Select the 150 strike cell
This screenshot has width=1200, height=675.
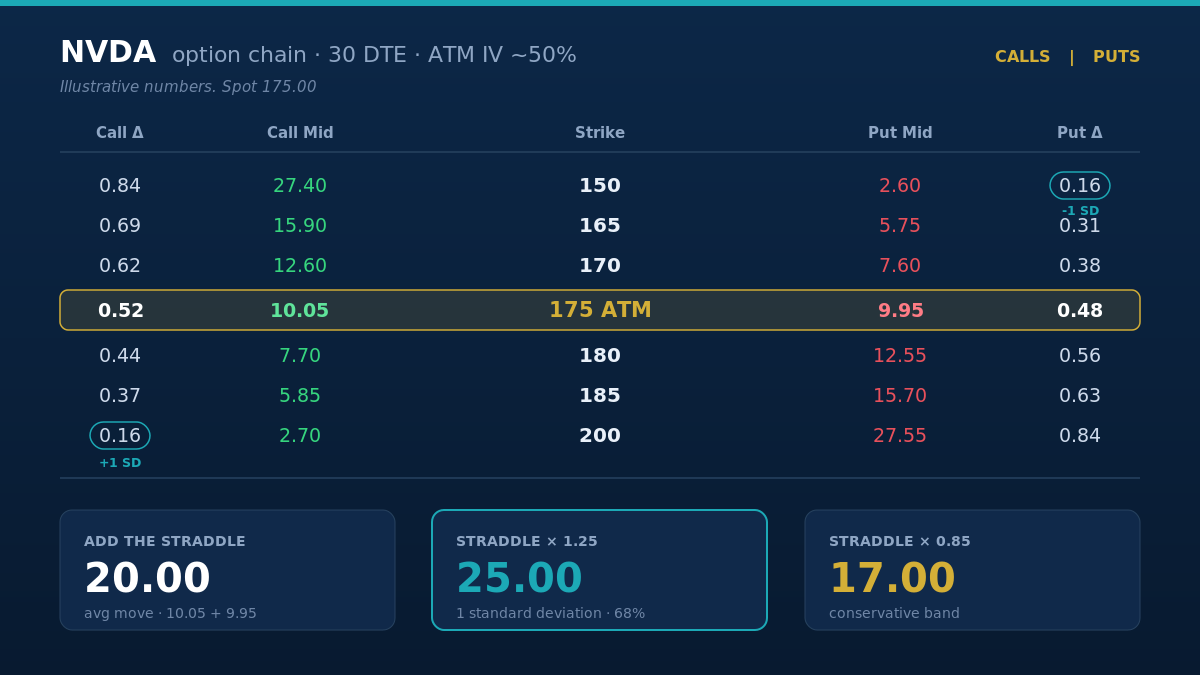[600, 186]
